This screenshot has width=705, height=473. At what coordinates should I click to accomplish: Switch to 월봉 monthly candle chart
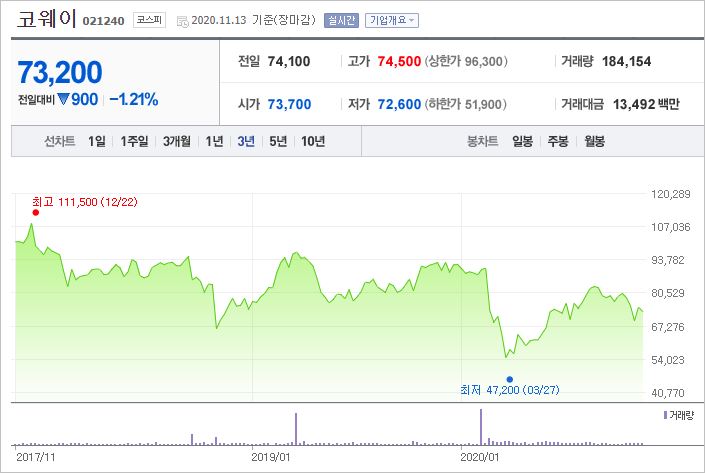(594, 141)
